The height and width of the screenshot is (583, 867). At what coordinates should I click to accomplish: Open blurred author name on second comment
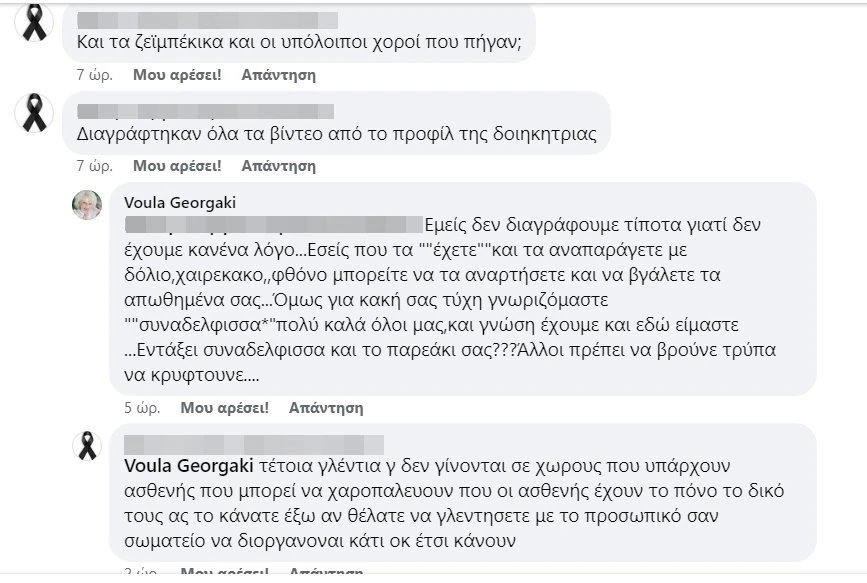tap(205, 111)
